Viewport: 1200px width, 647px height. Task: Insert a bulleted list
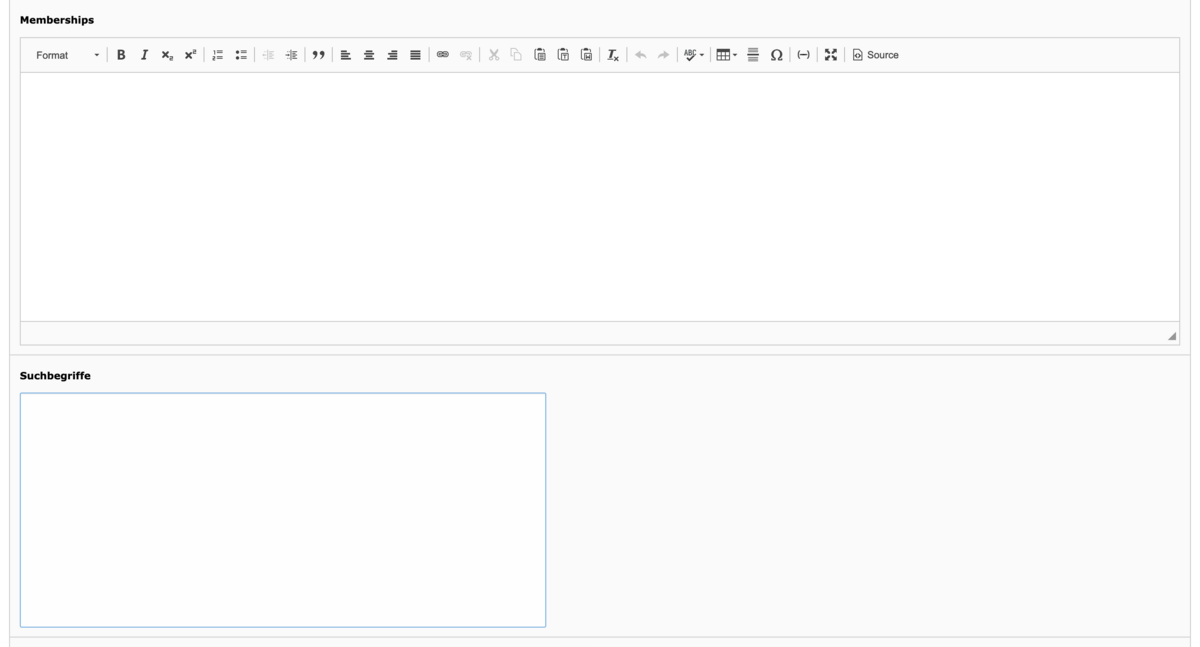pyautogui.click(x=241, y=55)
